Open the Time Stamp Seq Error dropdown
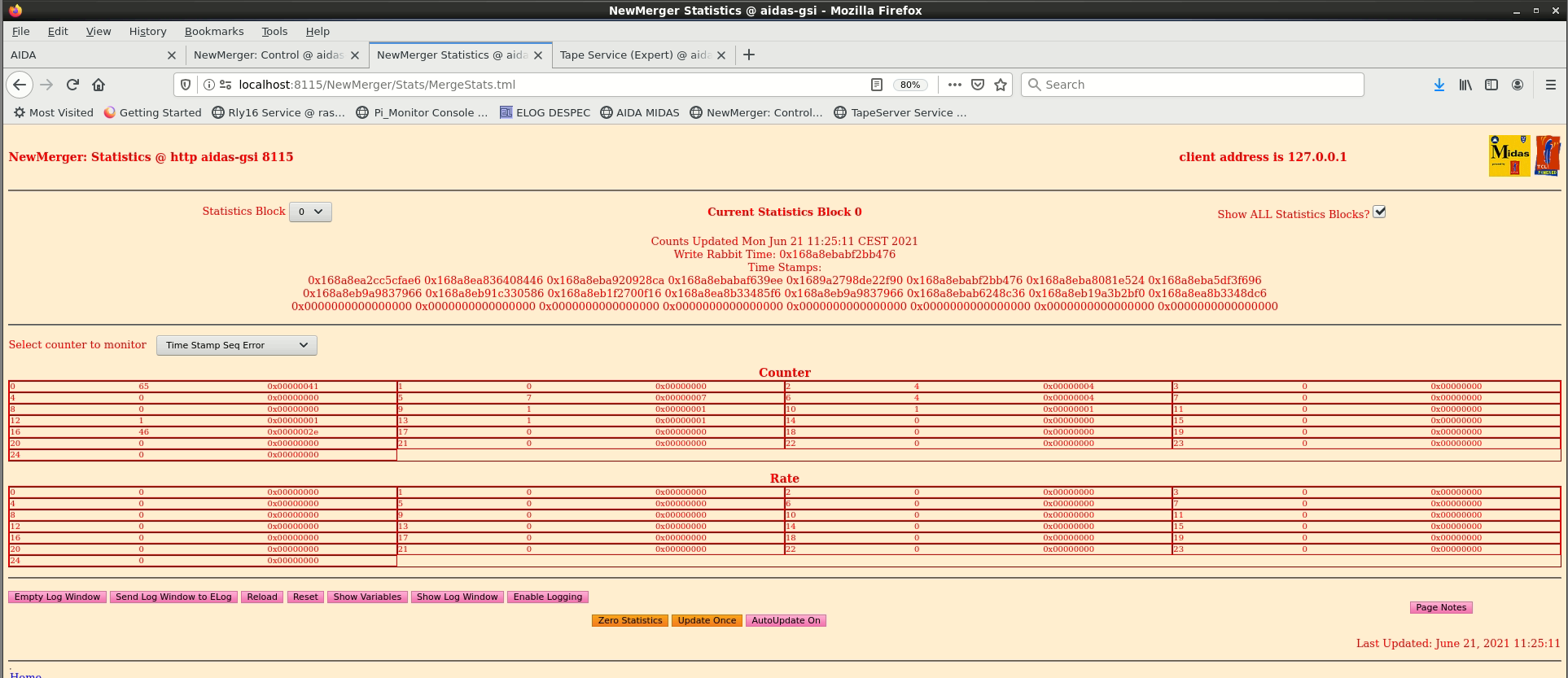The image size is (1568, 678). coord(236,345)
